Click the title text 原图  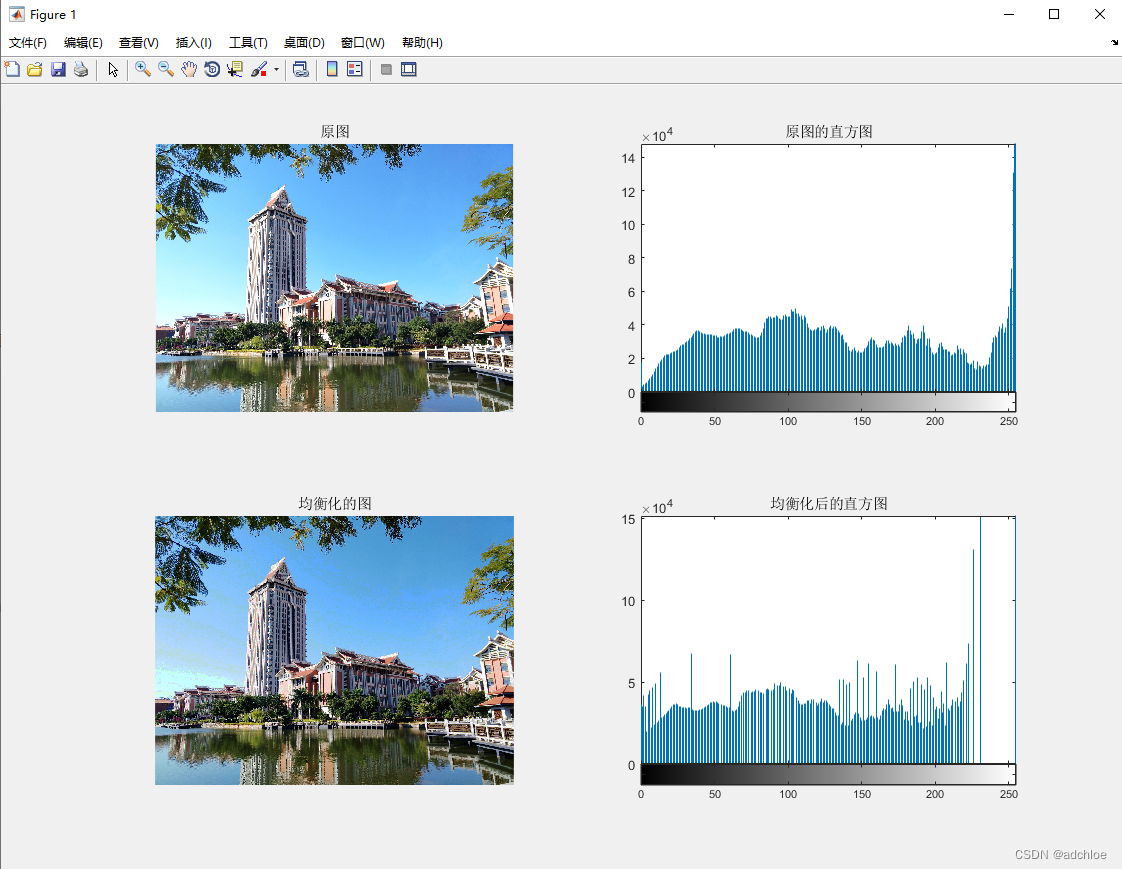(x=335, y=132)
